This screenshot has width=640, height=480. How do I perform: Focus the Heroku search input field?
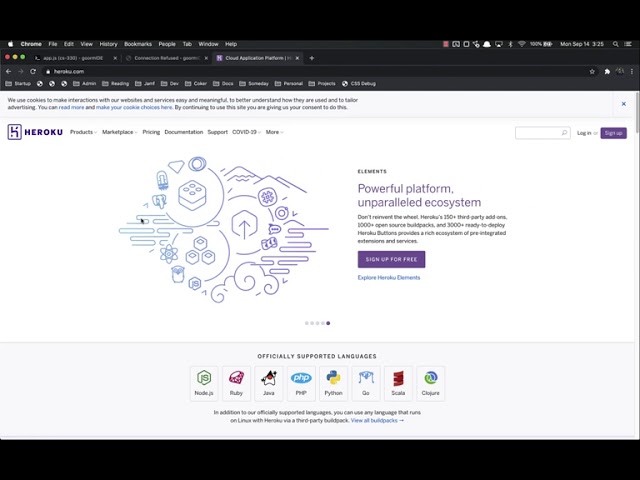click(x=542, y=133)
